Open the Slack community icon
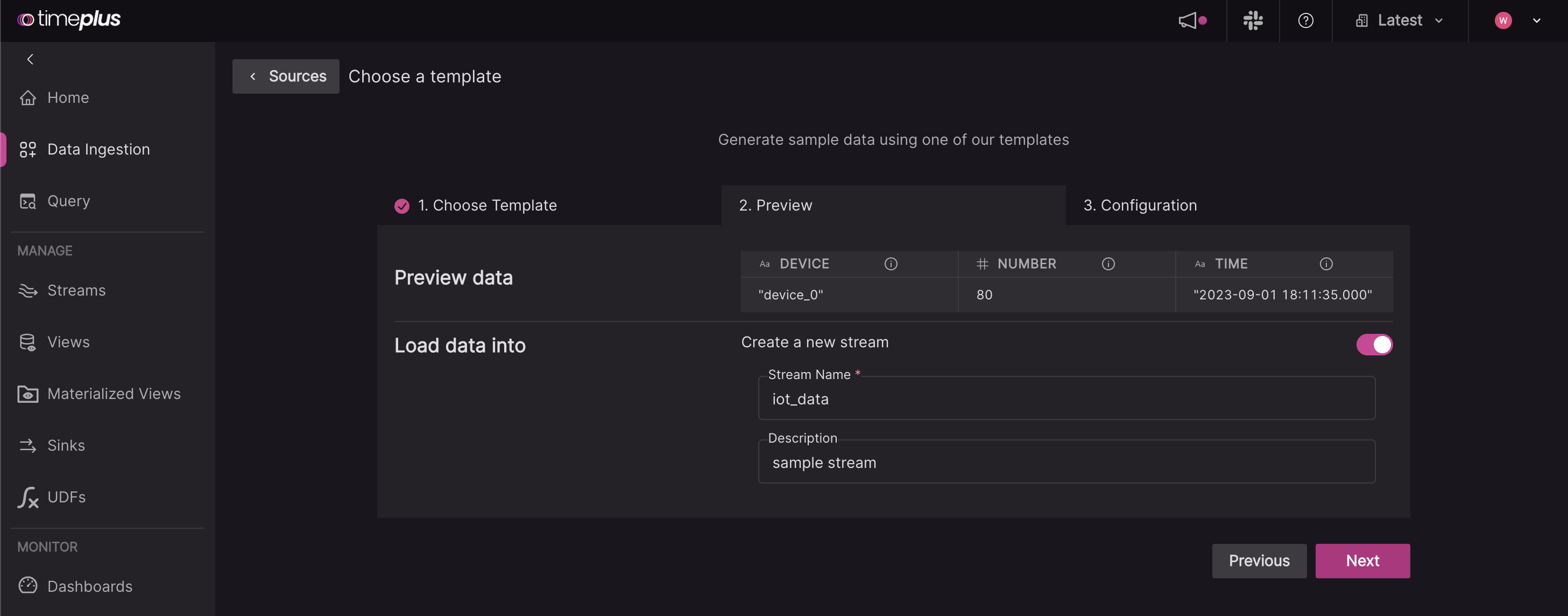This screenshot has width=1568, height=616. pyautogui.click(x=1253, y=20)
